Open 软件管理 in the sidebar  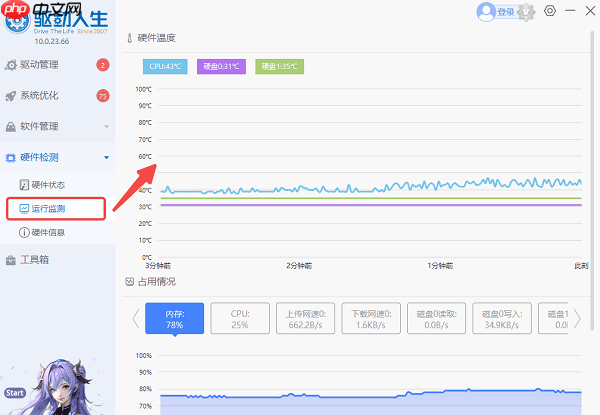pyautogui.click(x=57, y=126)
